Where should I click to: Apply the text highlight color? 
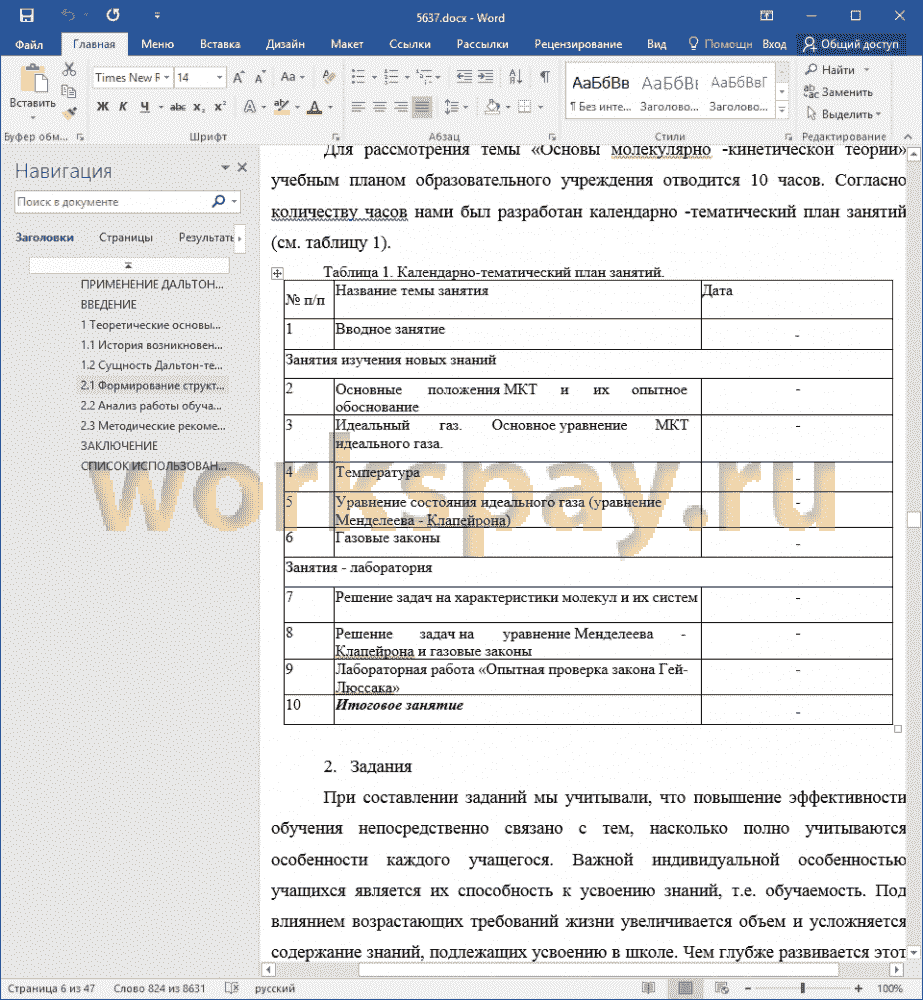(x=281, y=107)
